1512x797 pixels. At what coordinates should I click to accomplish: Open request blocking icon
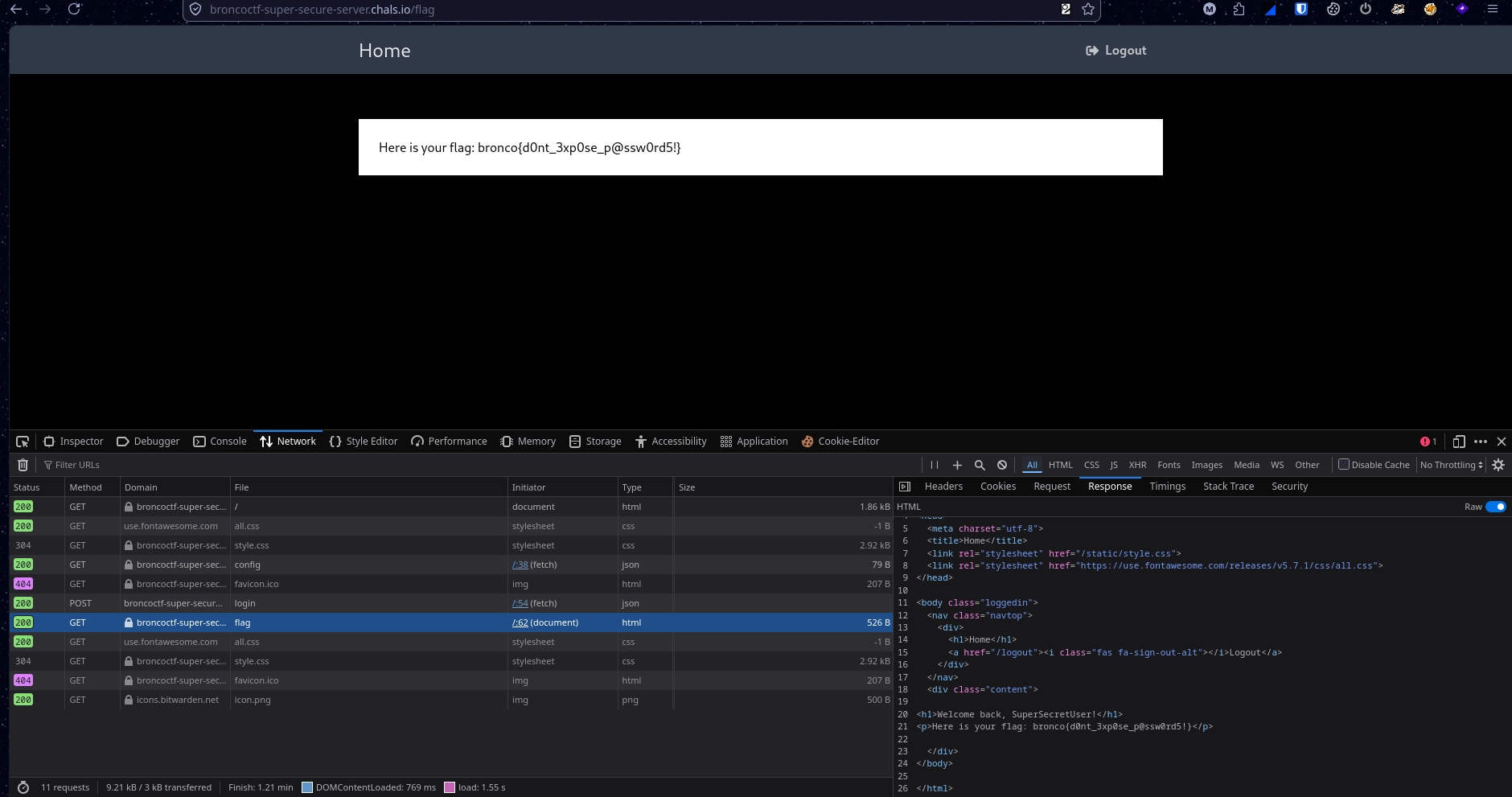coord(1002,465)
